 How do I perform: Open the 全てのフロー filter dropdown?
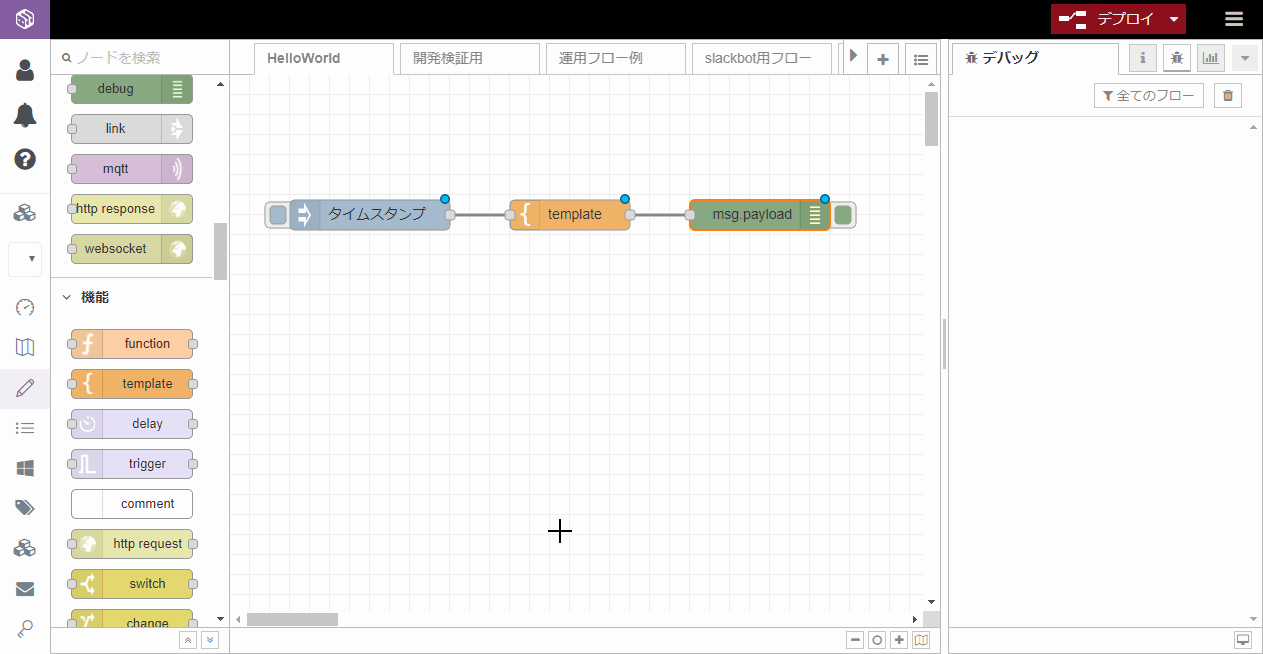[x=1149, y=96]
